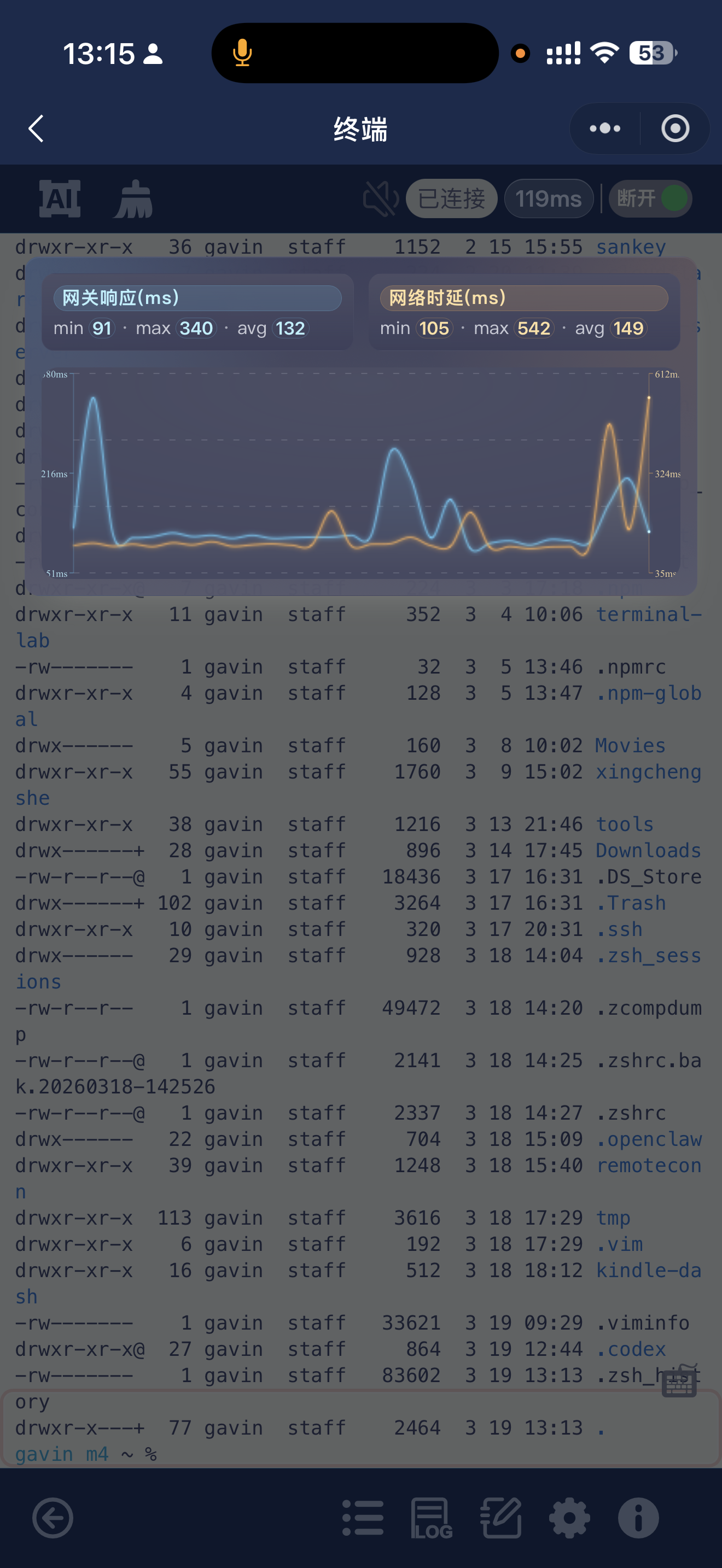The image size is (722, 1568).
Task: Toggle the muted speaker icon
Action: coord(380,198)
